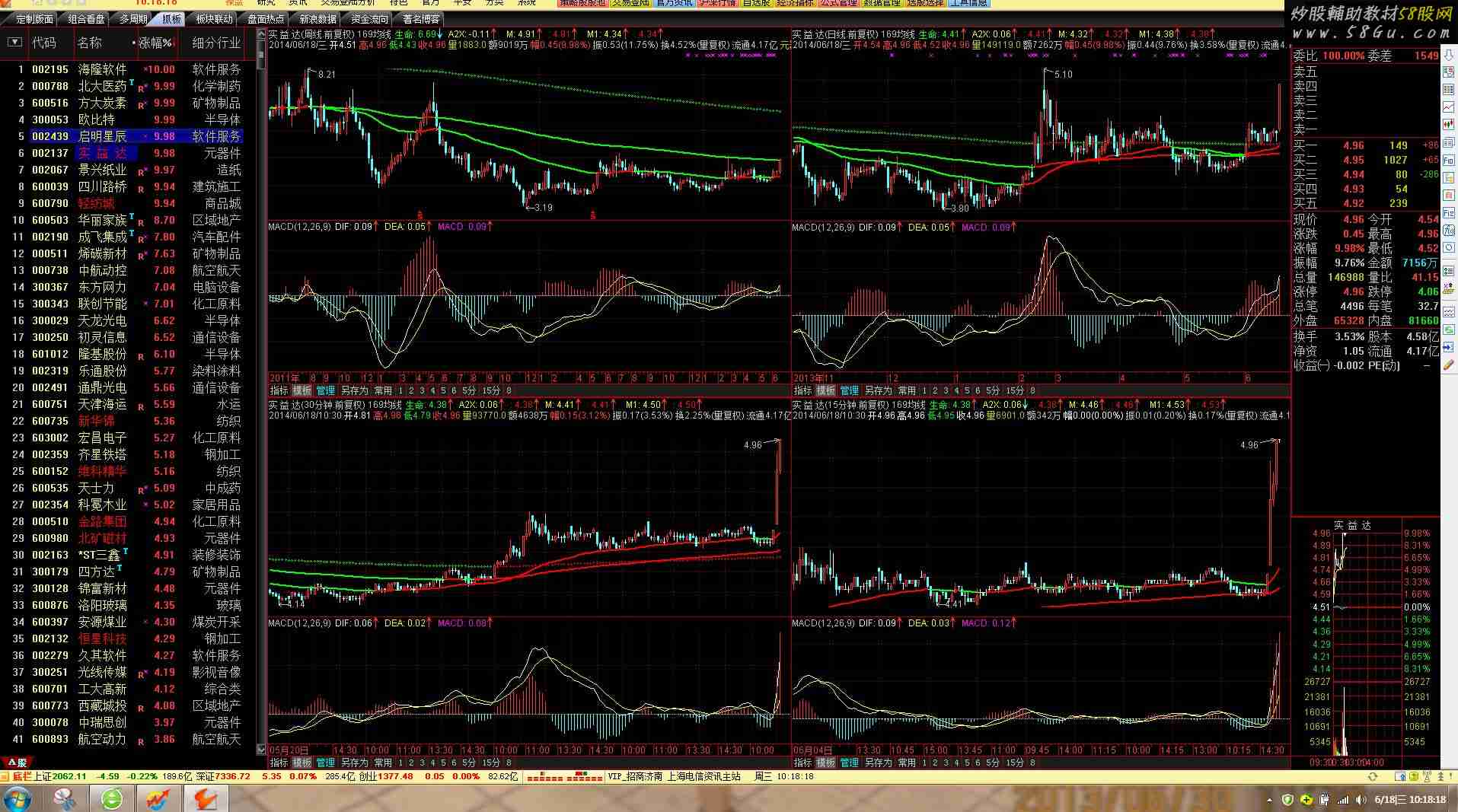
Task: Click 指标 button under the weekly chart
Action: tap(279, 390)
